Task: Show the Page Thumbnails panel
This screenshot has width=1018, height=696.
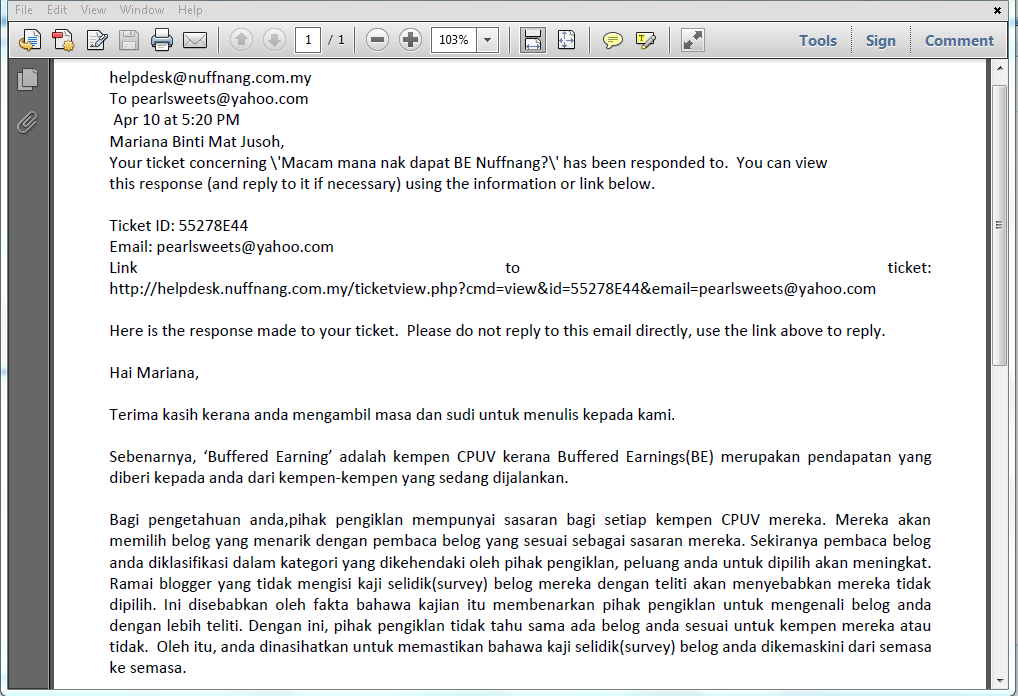Action: pos(27,79)
